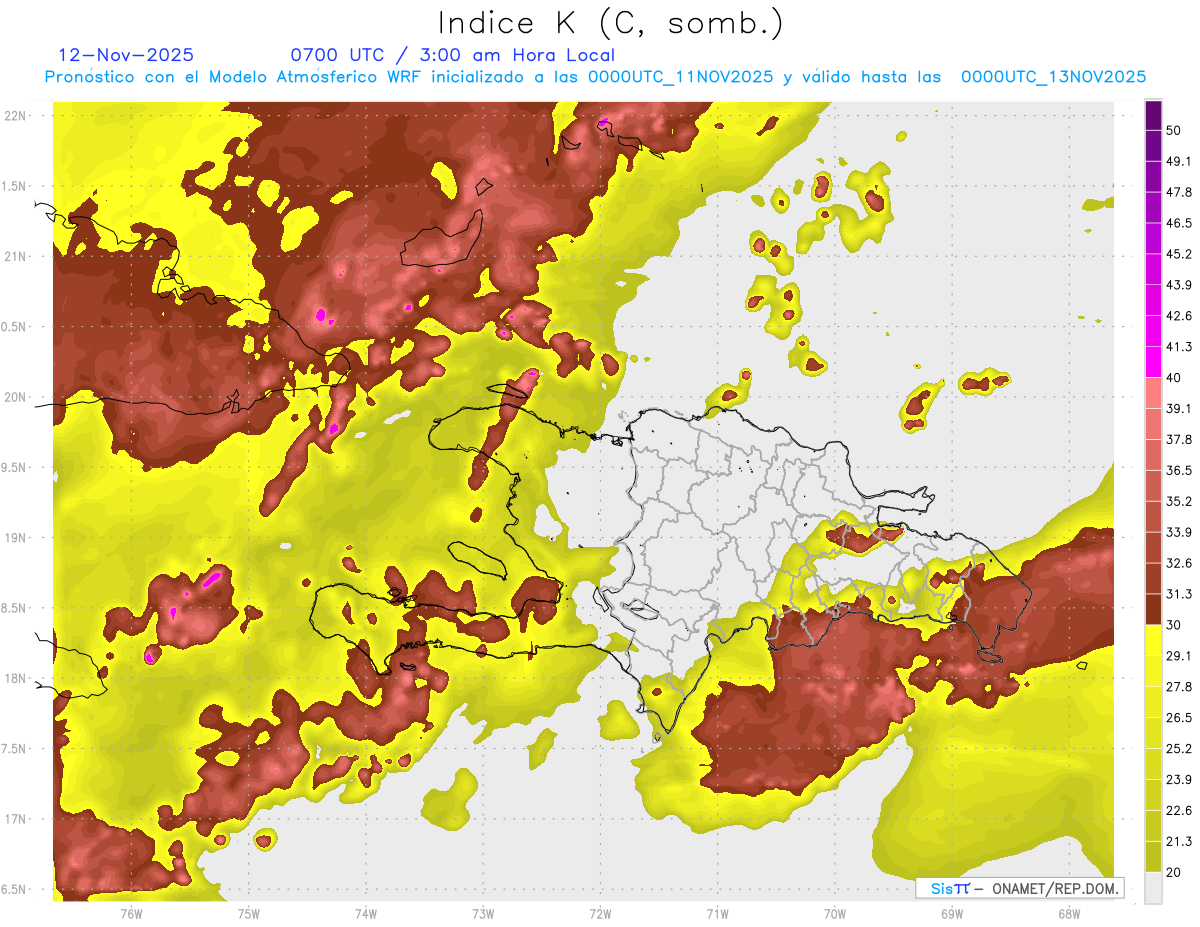Click the latitude label "1.5N"
The height and width of the screenshot is (927, 1200).
(15, 186)
